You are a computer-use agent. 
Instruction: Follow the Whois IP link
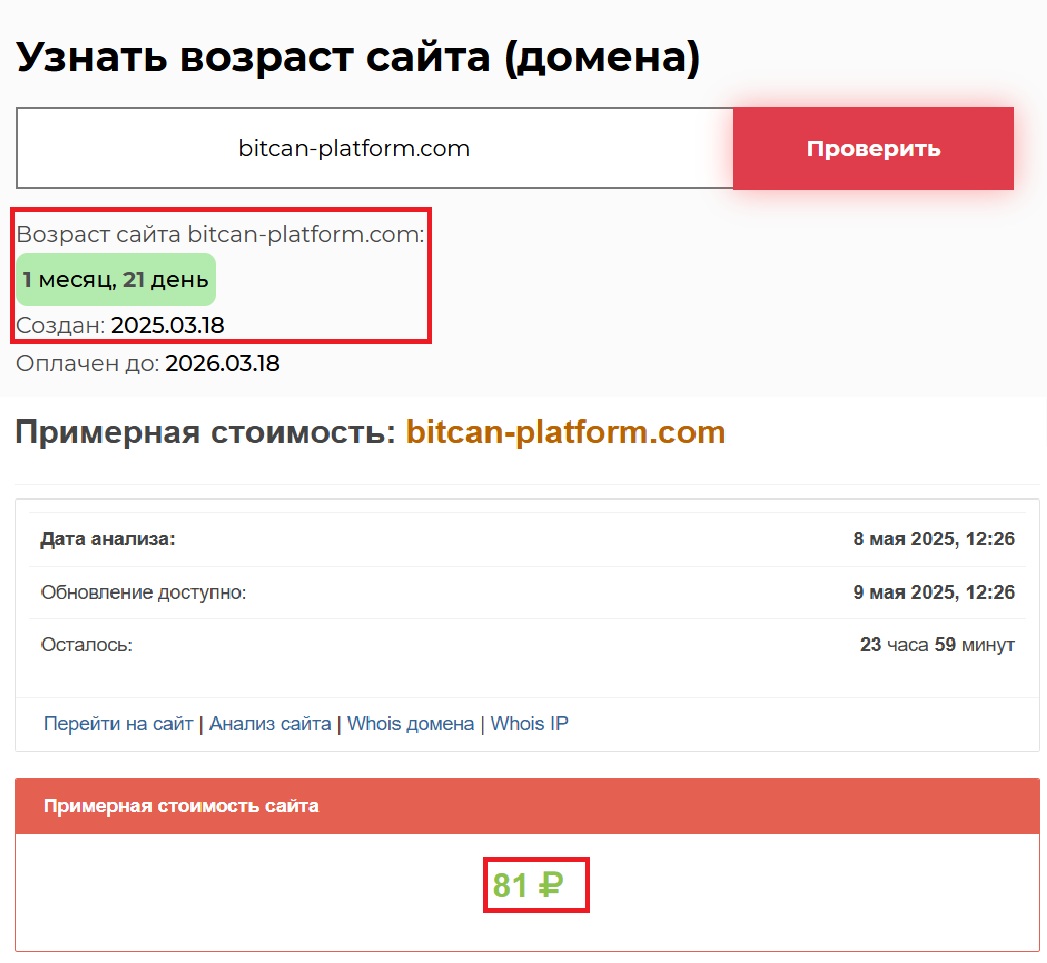click(529, 723)
